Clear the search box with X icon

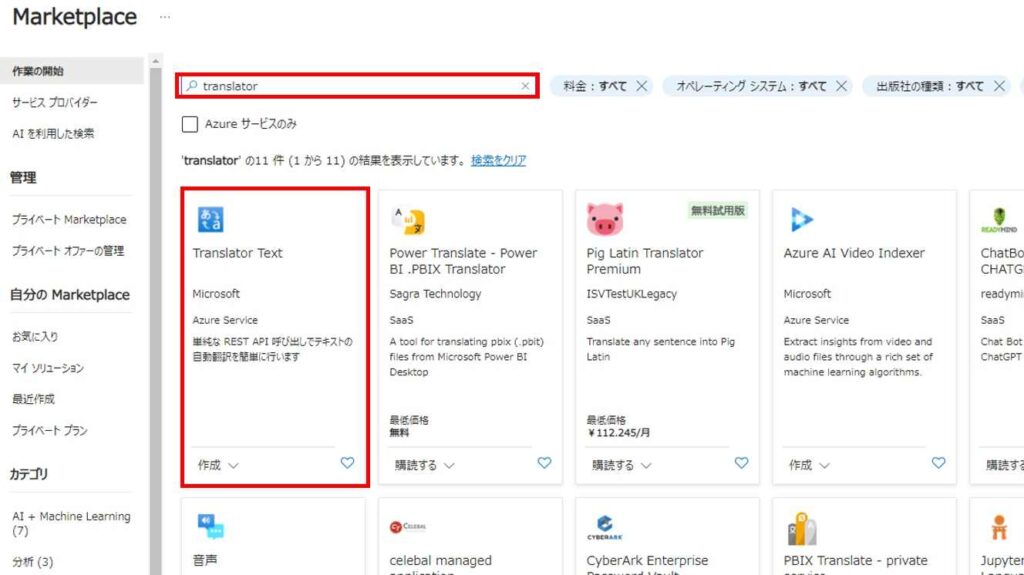[x=525, y=86]
